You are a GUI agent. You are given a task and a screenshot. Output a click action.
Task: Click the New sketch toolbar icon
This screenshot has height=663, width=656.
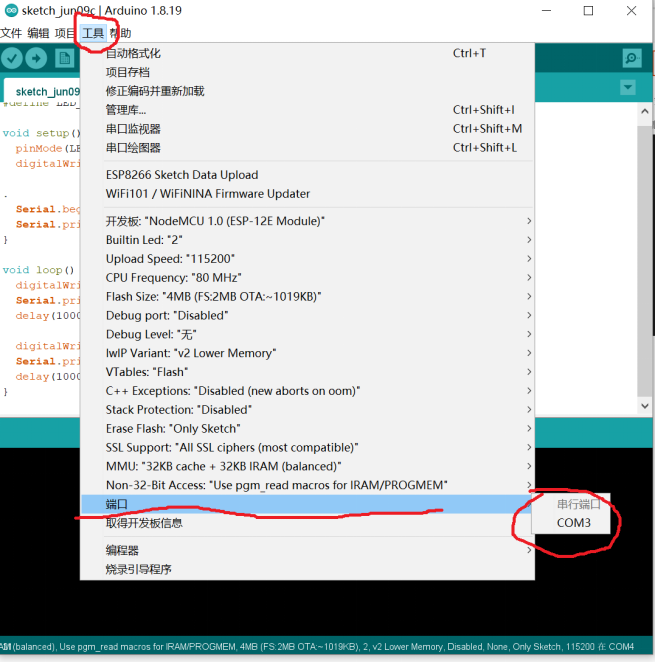64,58
